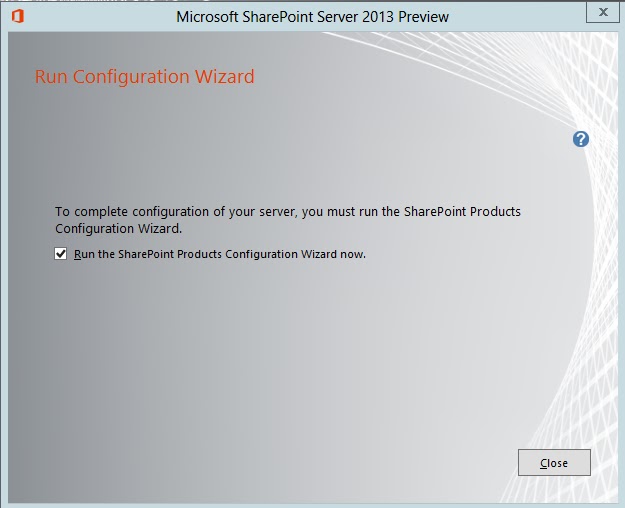Viewport: 625px width, 508px height.
Task: Click the text starting with To complete configuration
Action: coord(288,220)
